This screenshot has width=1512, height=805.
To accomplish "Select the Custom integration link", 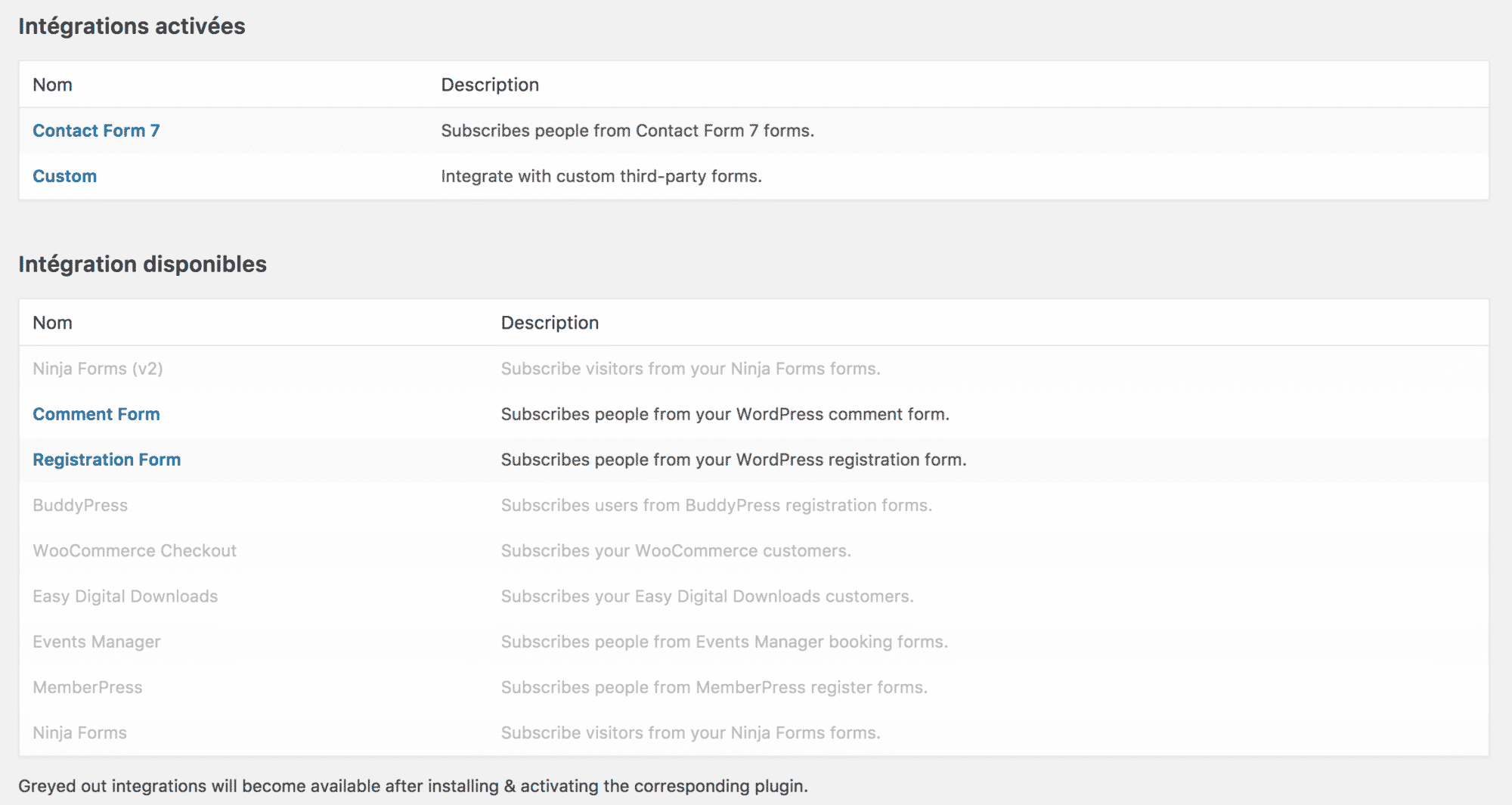I will click(x=64, y=175).
